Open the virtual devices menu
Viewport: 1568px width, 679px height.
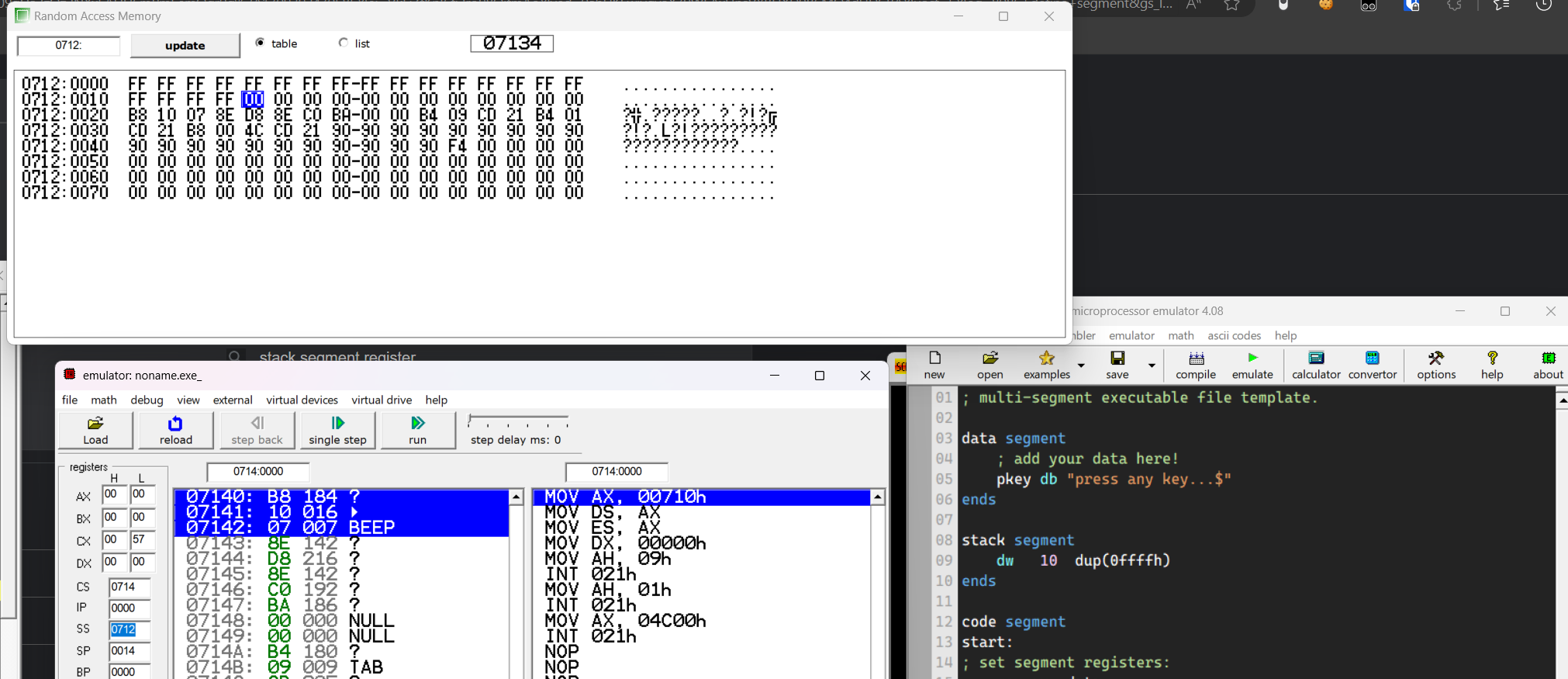[302, 400]
